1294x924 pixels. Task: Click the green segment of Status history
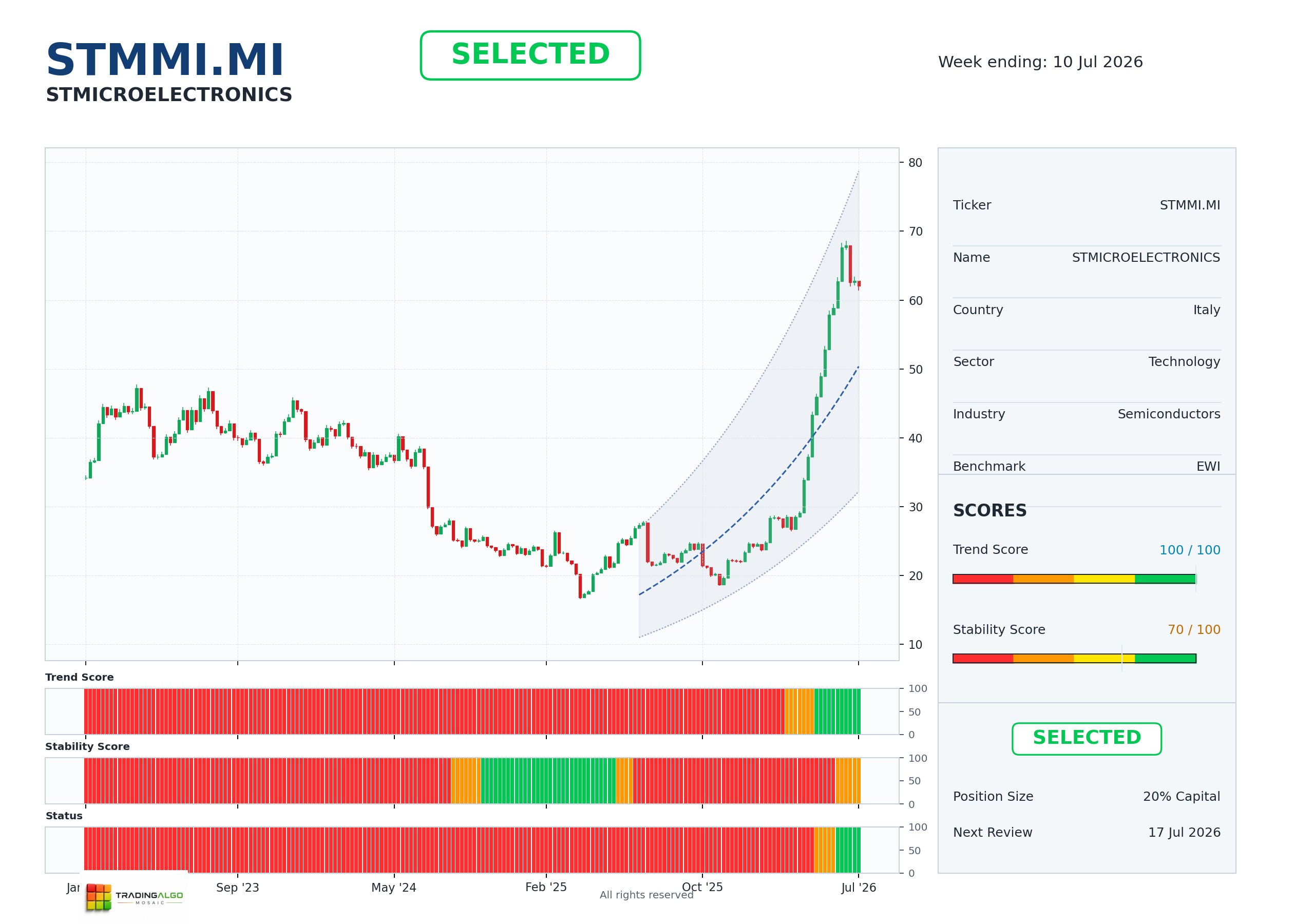click(847, 850)
